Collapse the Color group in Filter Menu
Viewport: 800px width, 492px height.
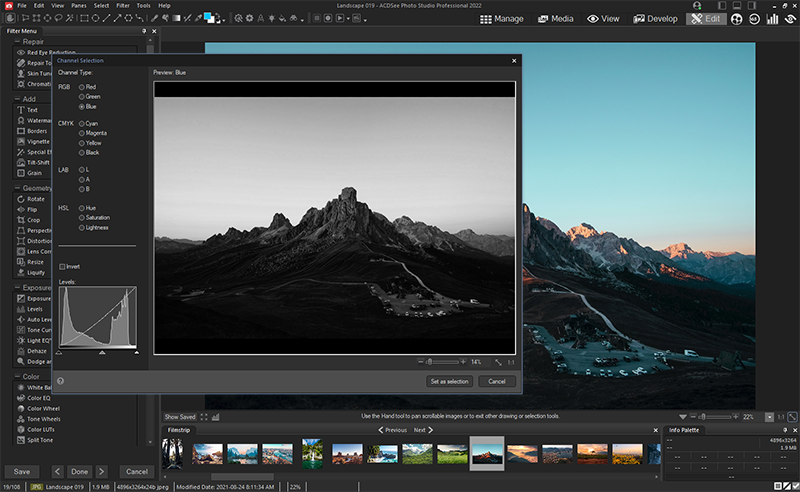(16, 377)
